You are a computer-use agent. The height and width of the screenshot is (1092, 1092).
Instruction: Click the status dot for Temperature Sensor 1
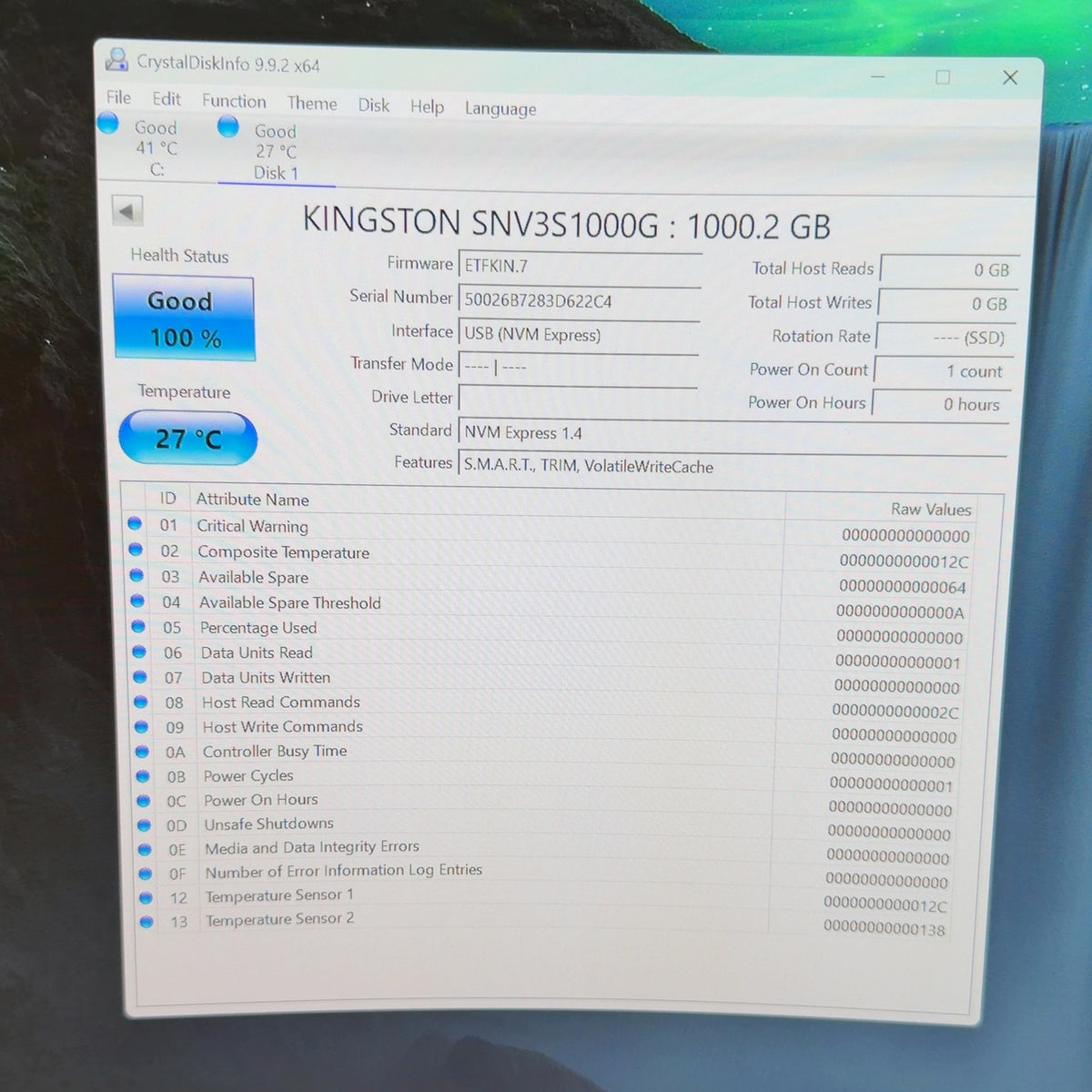pos(146,897)
